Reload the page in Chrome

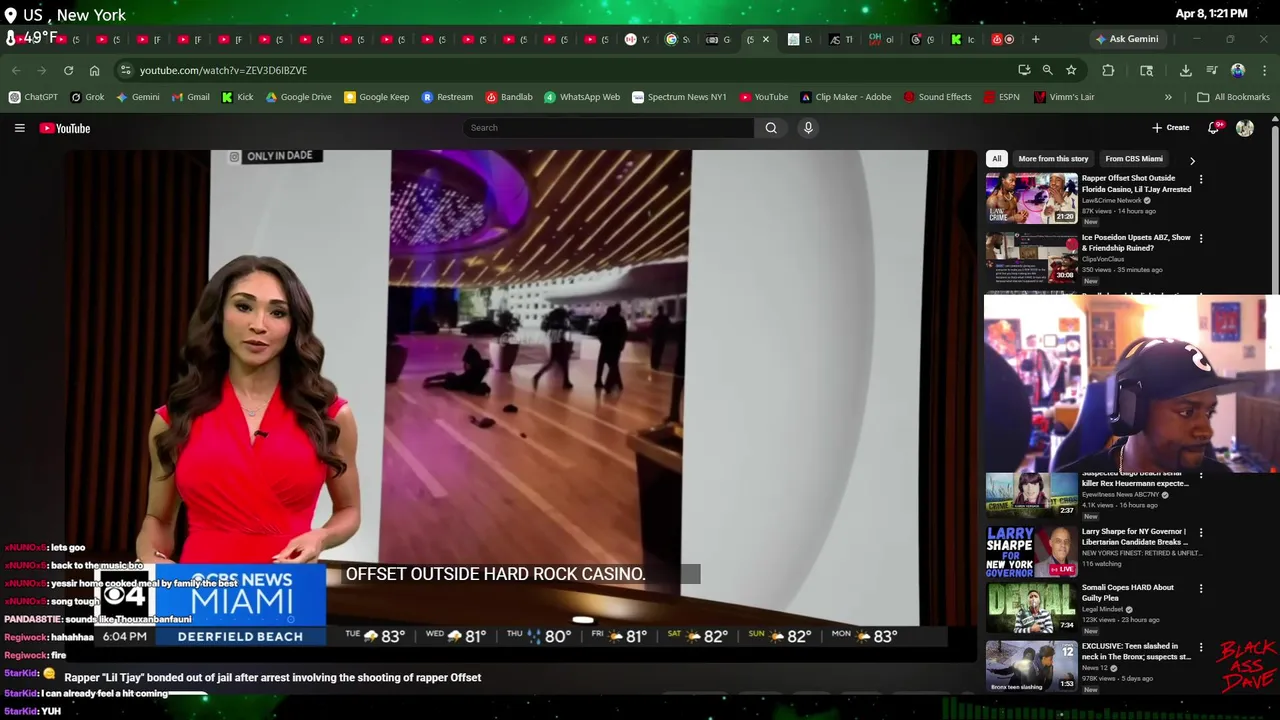click(68, 70)
